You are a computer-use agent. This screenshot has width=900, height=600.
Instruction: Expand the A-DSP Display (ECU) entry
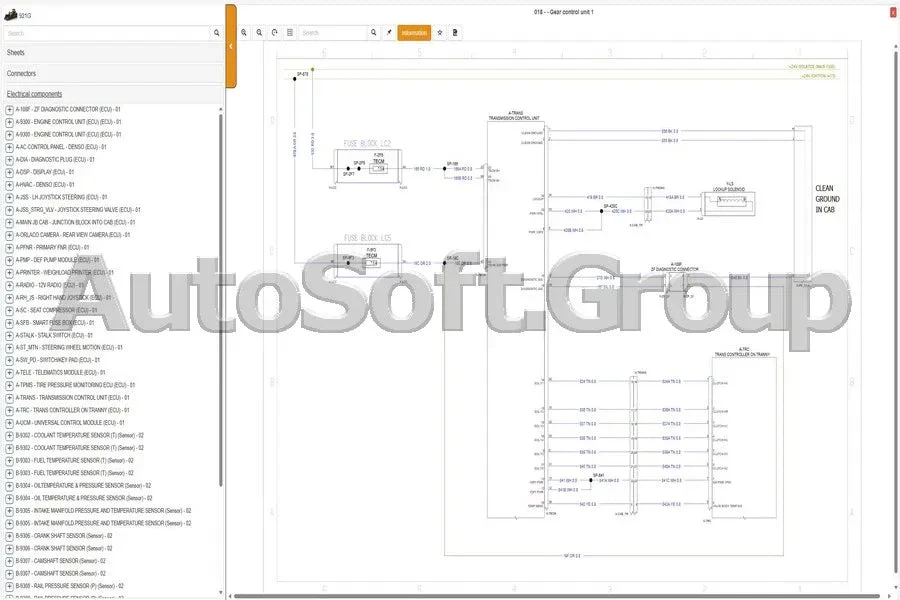coord(10,172)
